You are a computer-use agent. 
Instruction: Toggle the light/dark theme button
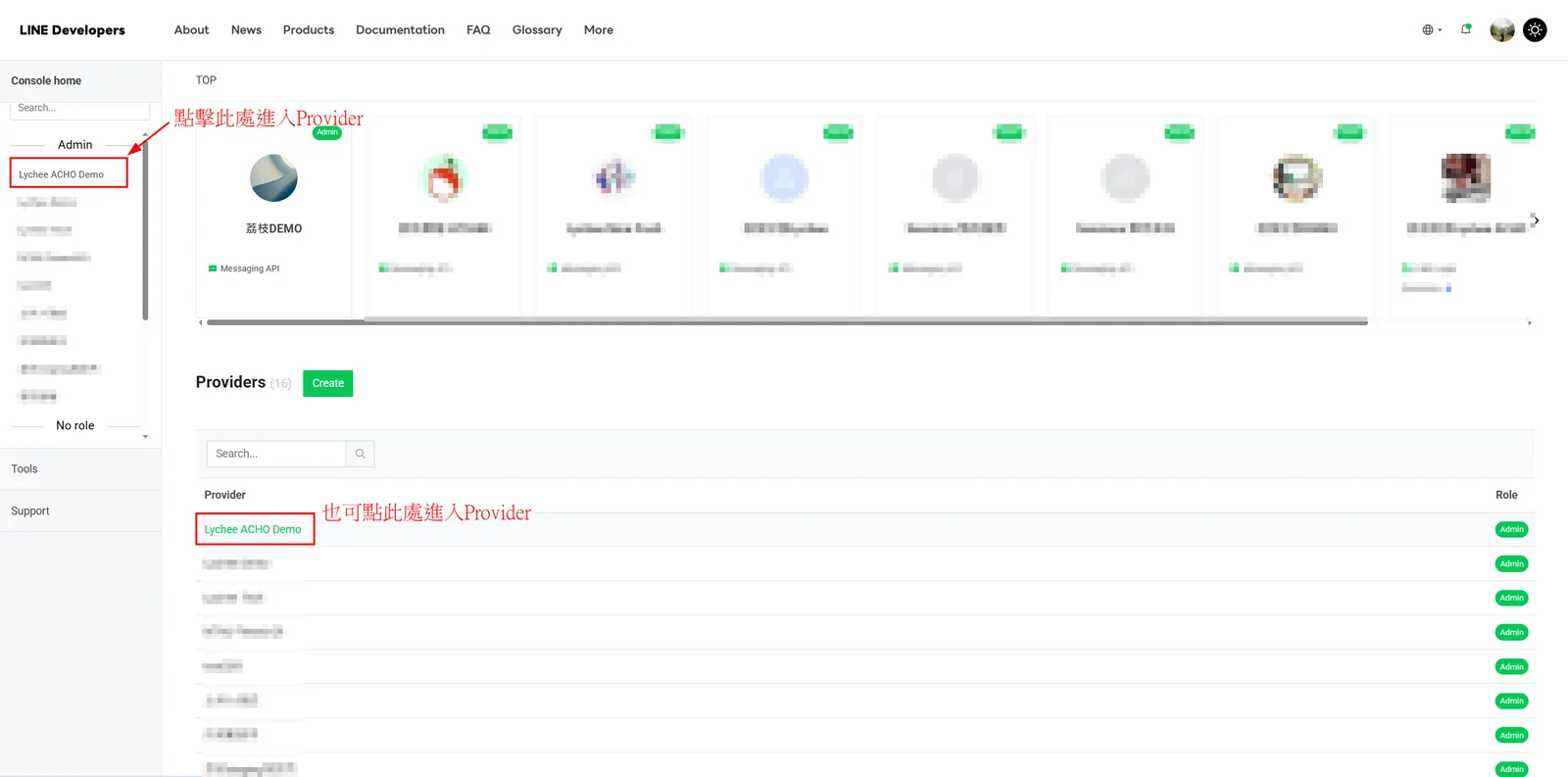tap(1535, 30)
